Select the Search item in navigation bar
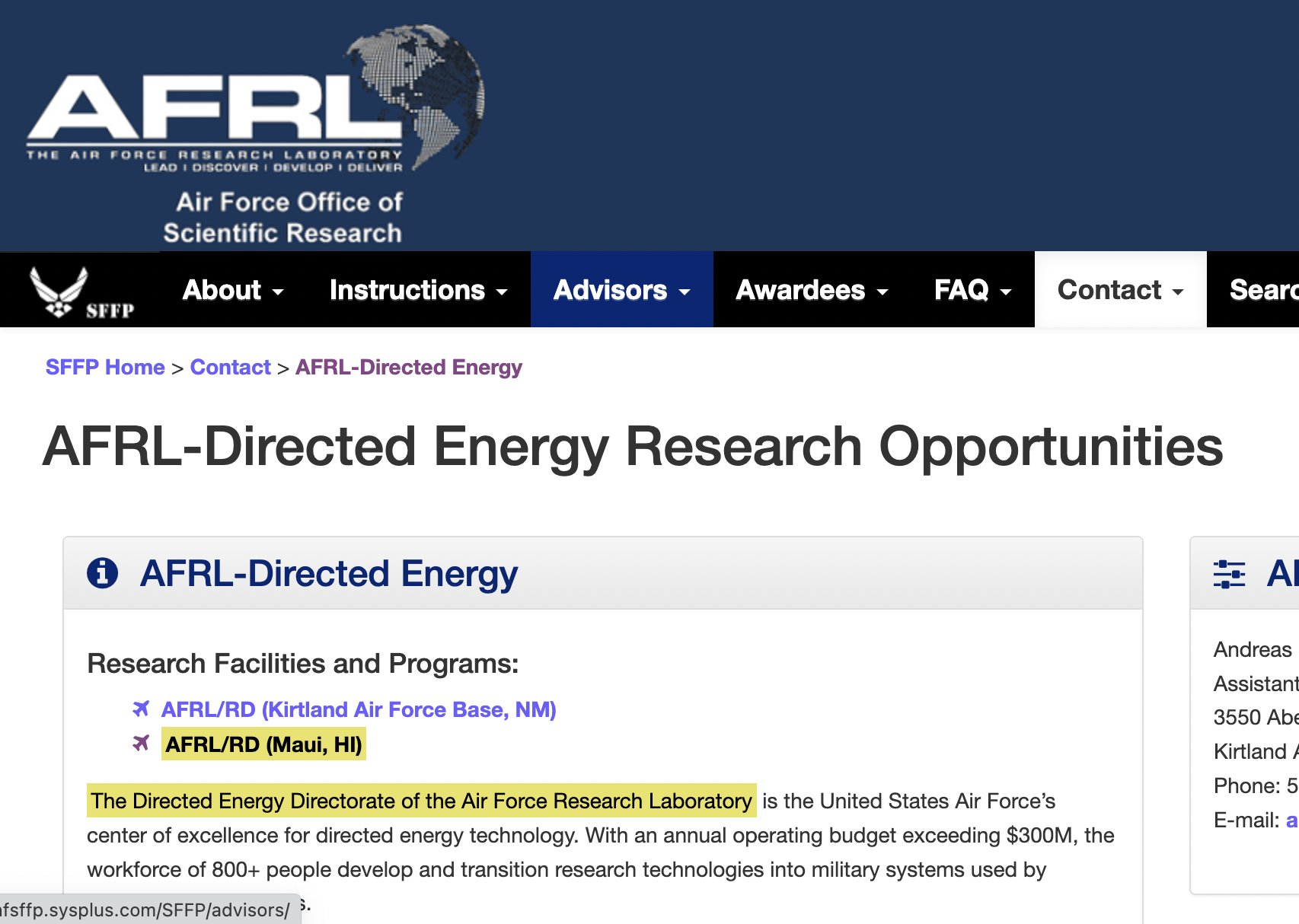The height and width of the screenshot is (924, 1299). (x=1262, y=290)
